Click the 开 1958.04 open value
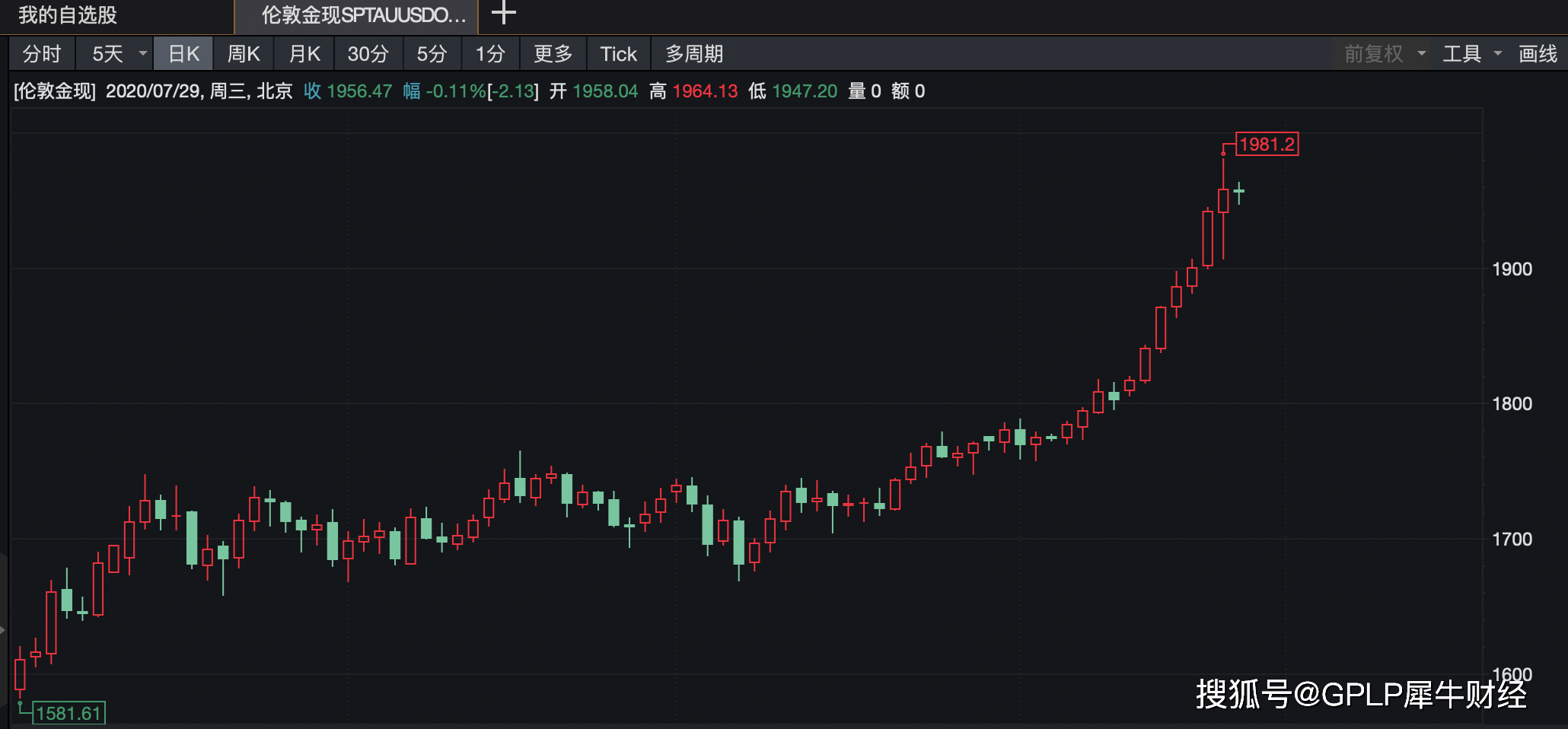 [x=594, y=91]
